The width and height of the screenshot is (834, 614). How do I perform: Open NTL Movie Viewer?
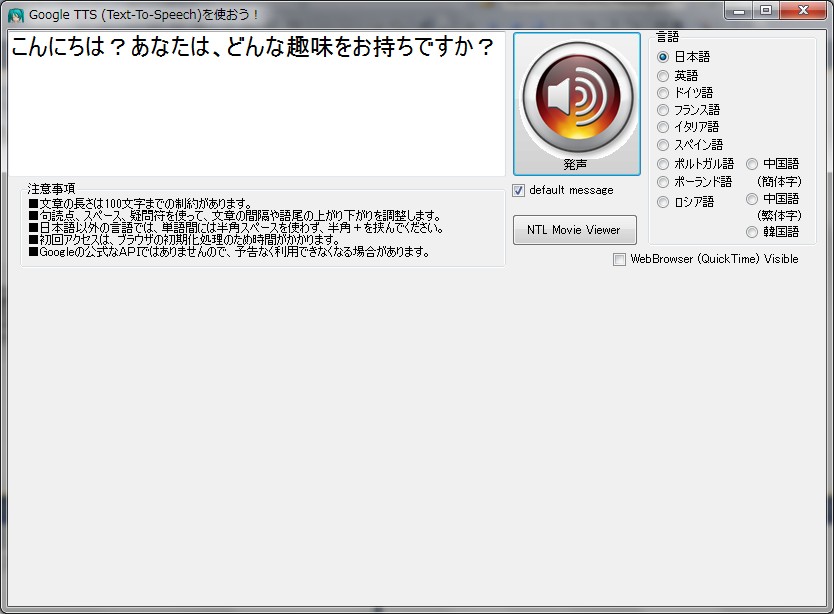coord(574,230)
